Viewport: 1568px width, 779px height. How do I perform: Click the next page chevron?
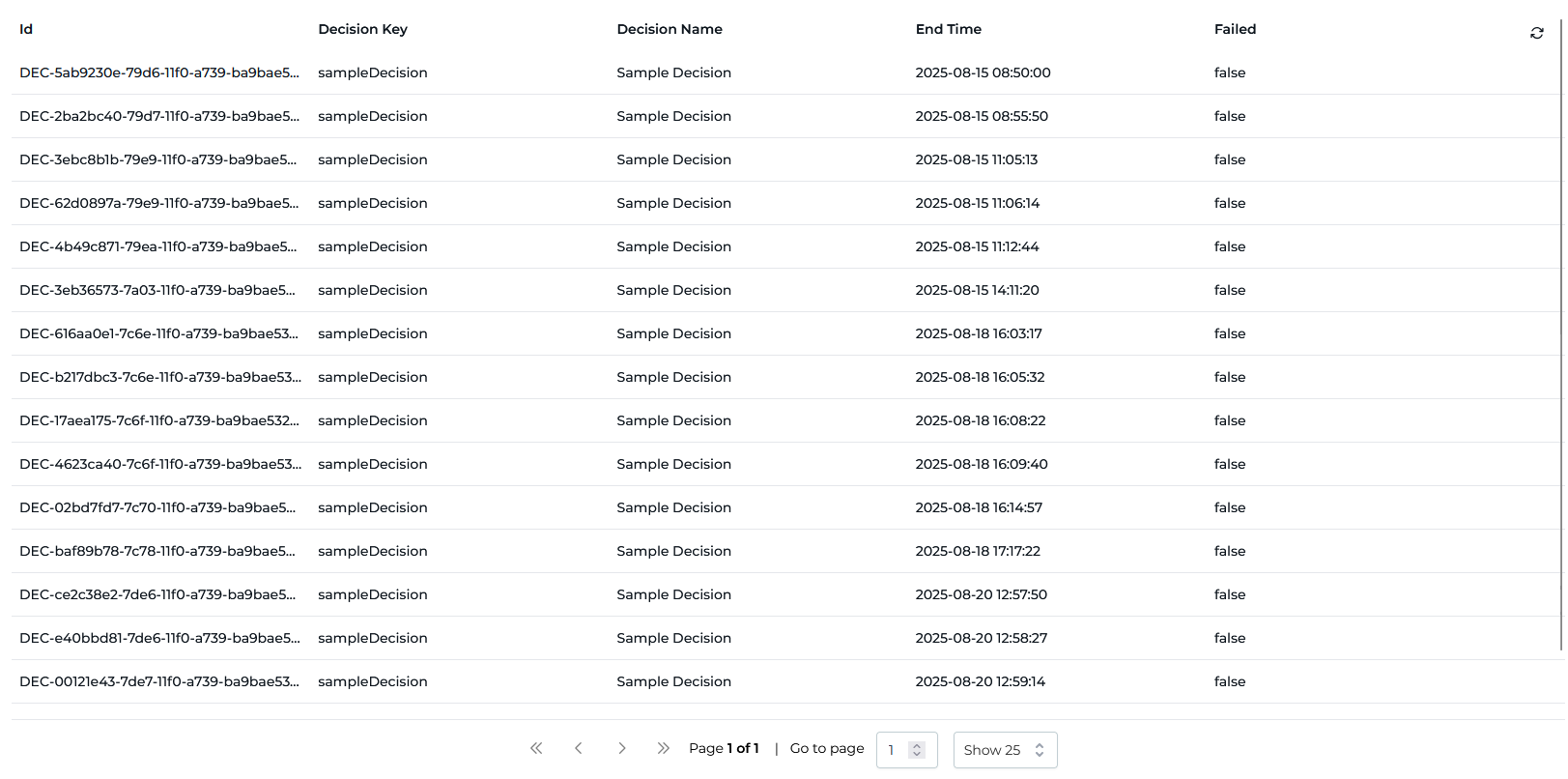coord(621,748)
